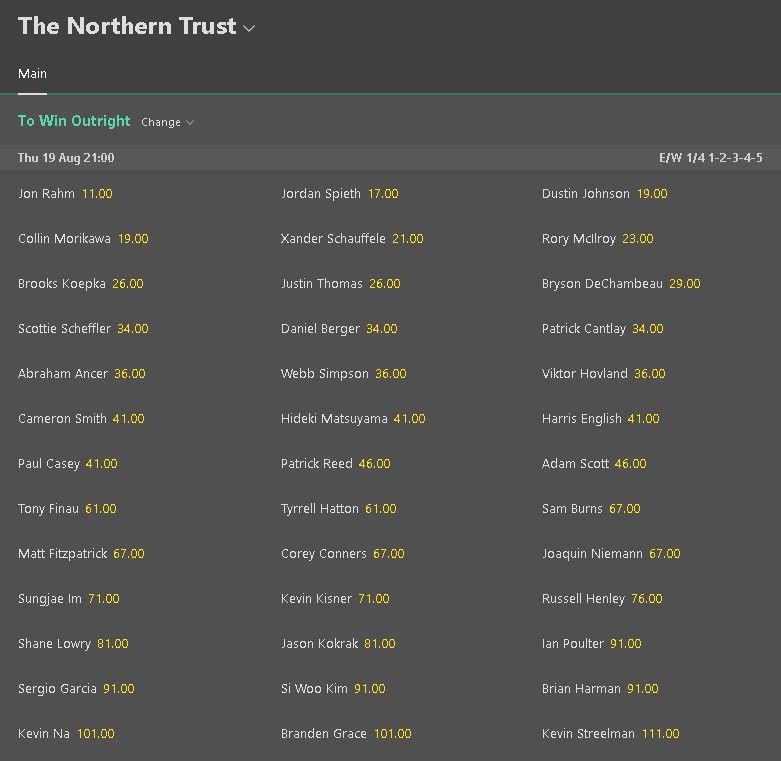Viewport: 781px width, 761px height.
Task: Choose Viktor Hovland odds 36.00
Action: tap(650, 374)
